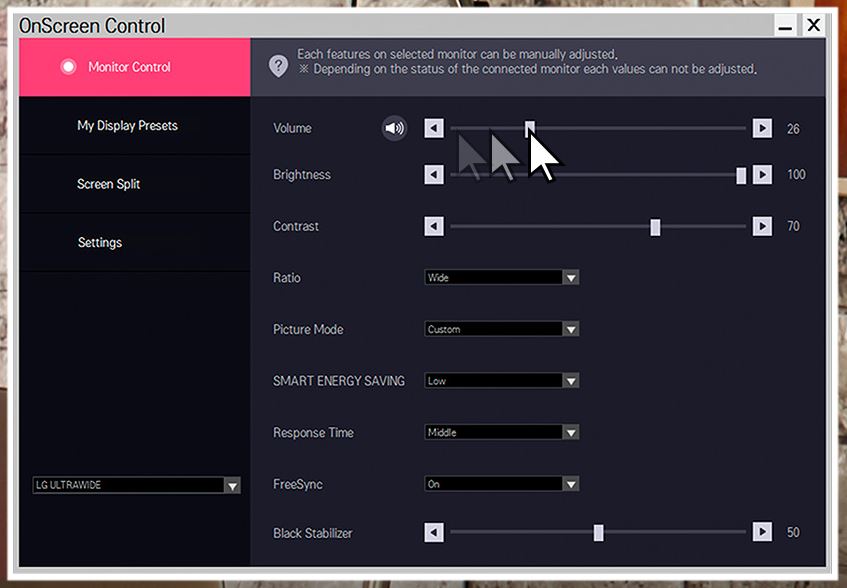Click the help question mark icon
The image size is (847, 588).
click(278, 66)
